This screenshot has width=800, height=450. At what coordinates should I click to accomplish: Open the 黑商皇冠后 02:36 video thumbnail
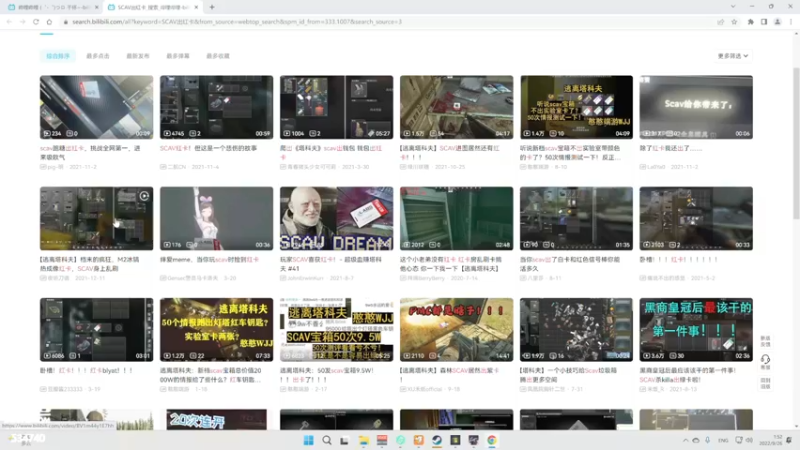[696, 330]
